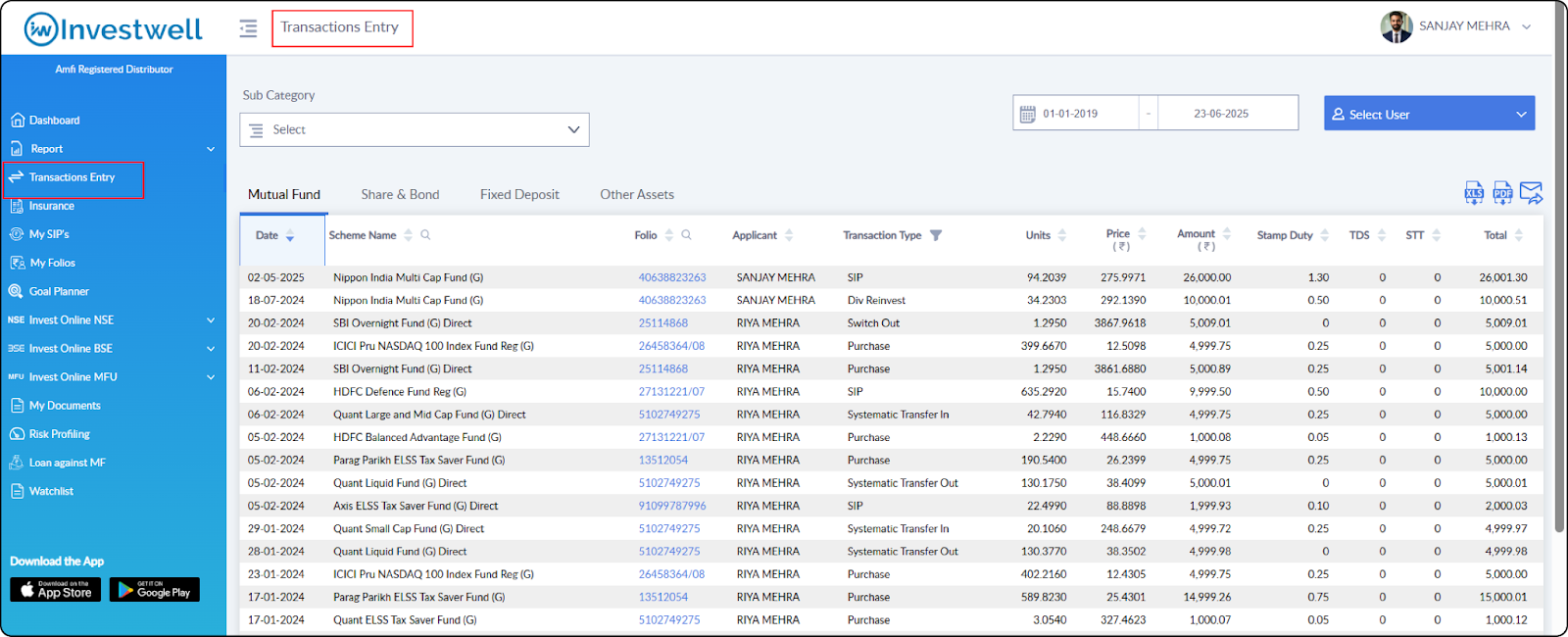Open the Watchlist sidebar item

(x=42, y=491)
